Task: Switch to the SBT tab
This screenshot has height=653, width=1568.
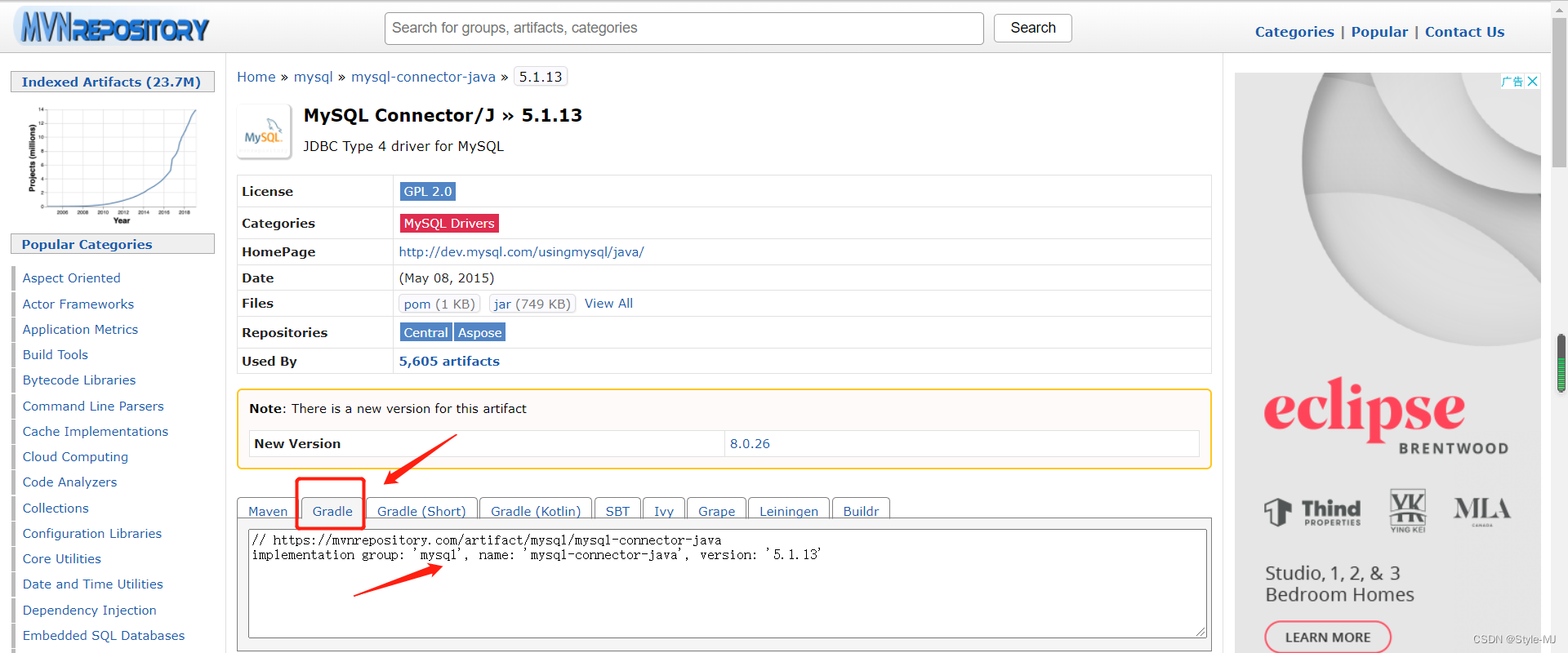Action: 617,510
